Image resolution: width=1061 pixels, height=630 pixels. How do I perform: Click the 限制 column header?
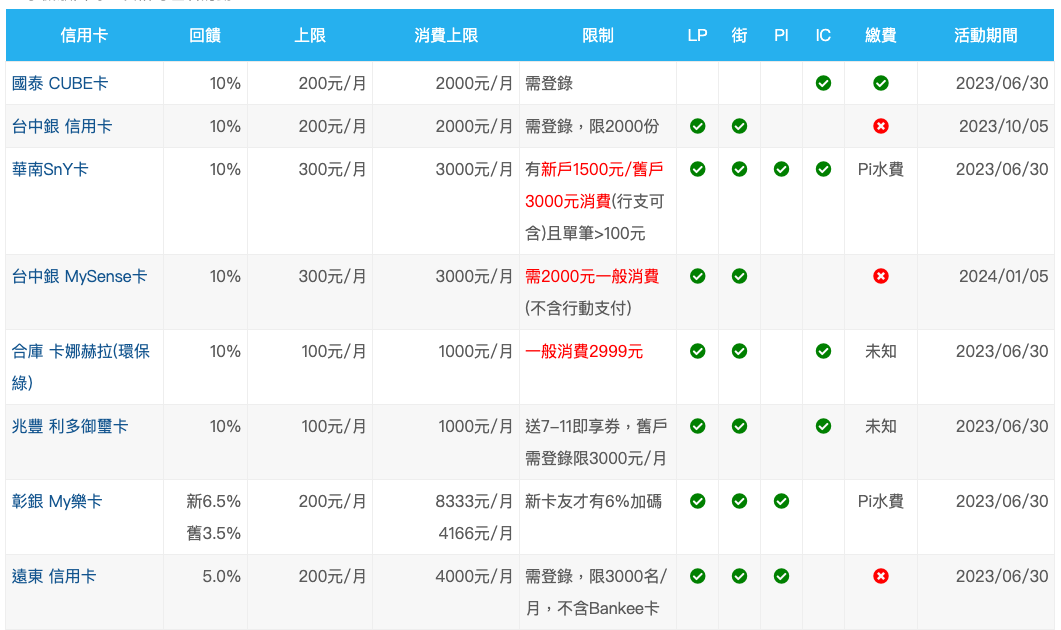tap(597, 35)
